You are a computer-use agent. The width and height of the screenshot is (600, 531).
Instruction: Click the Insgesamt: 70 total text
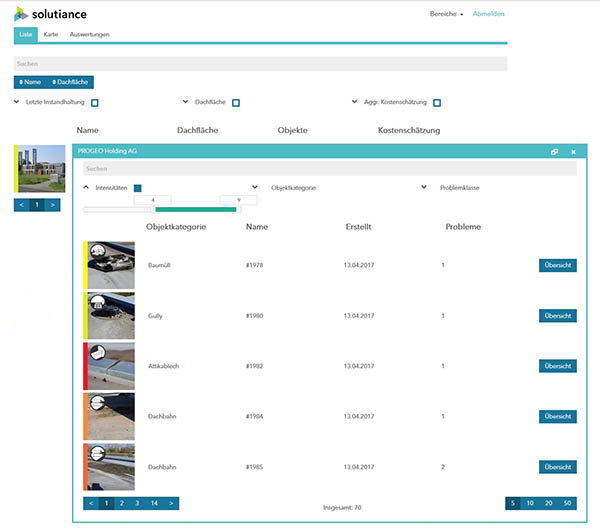coord(342,508)
